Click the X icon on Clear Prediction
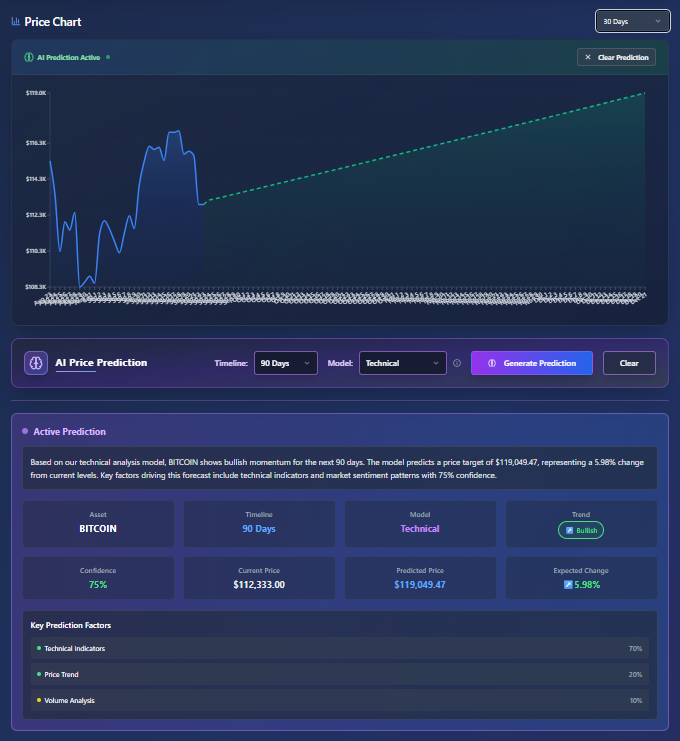 [588, 57]
